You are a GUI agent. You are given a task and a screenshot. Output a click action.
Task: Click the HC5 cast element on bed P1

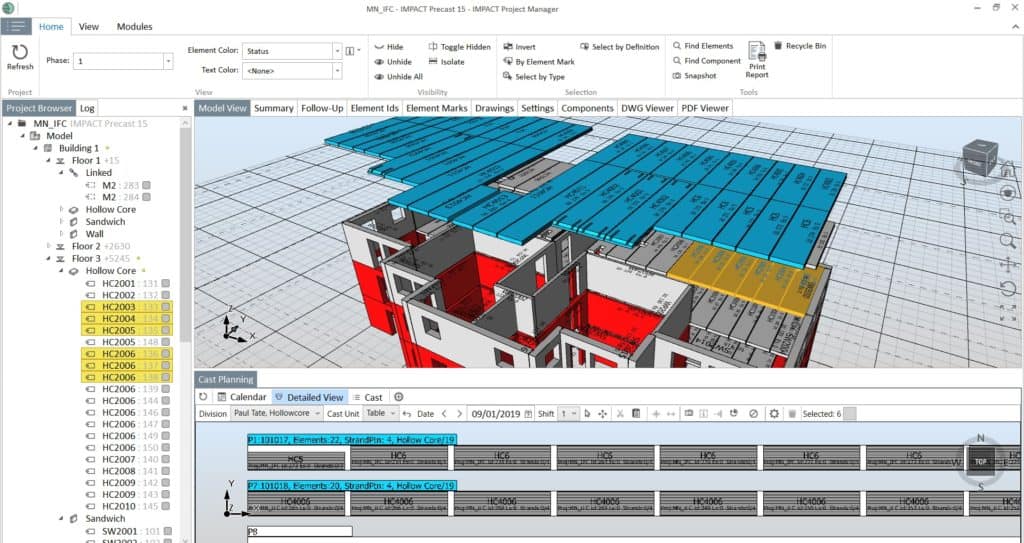coord(296,459)
